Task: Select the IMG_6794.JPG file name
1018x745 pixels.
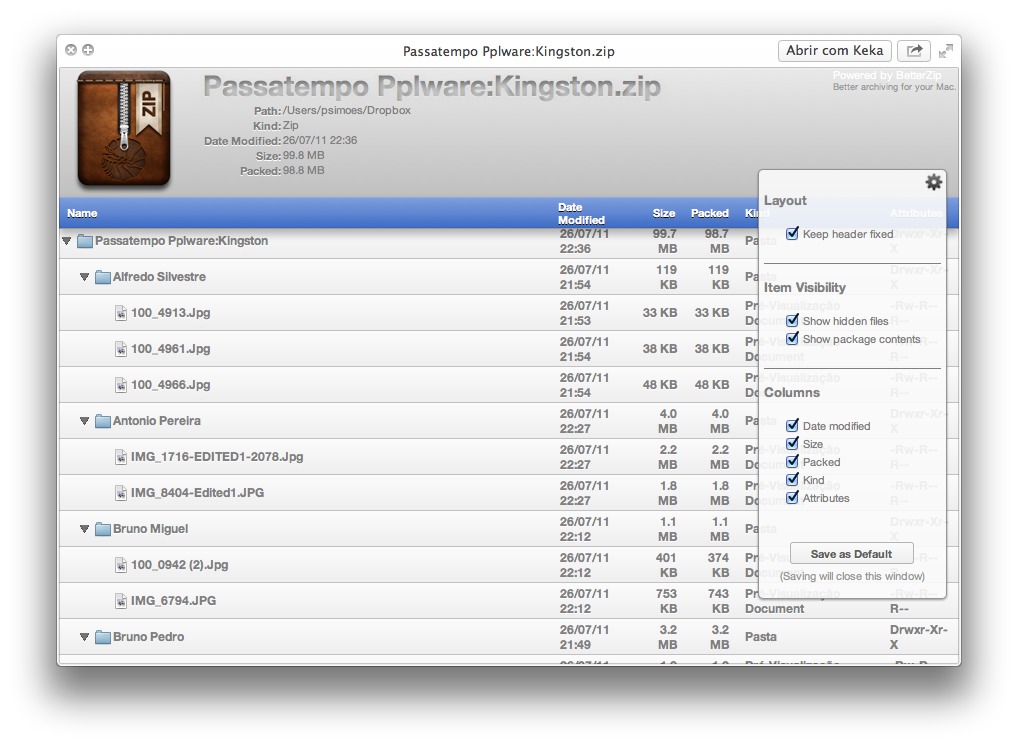Action: pyautogui.click(x=173, y=601)
